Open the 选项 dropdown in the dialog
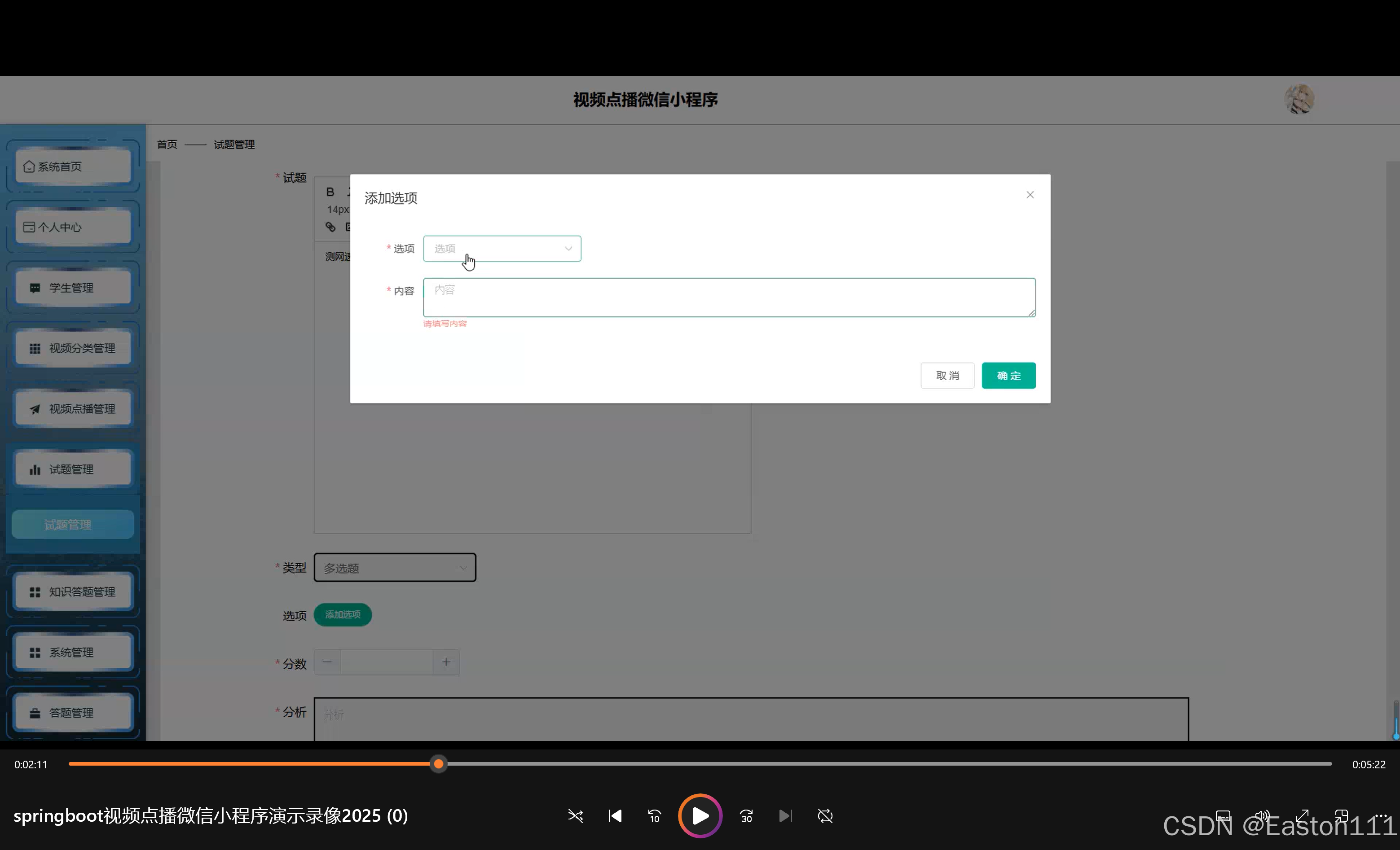The height and width of the screenshot is (850, 1400). [502, 248]
